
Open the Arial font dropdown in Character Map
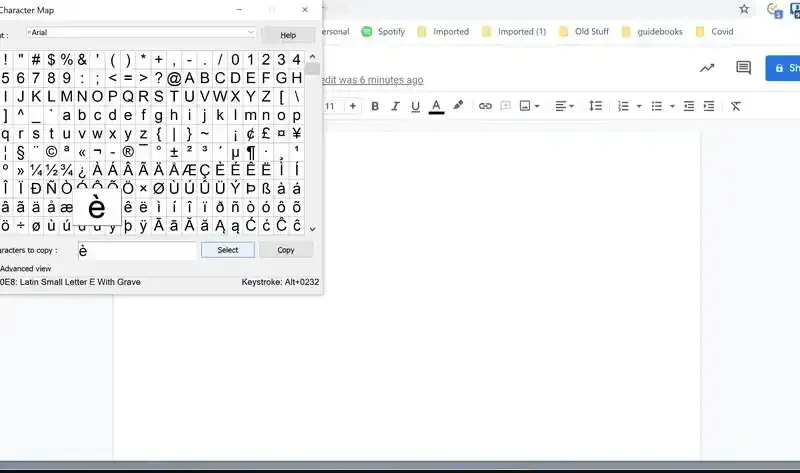pyautogui.click(x=140, y=33)
